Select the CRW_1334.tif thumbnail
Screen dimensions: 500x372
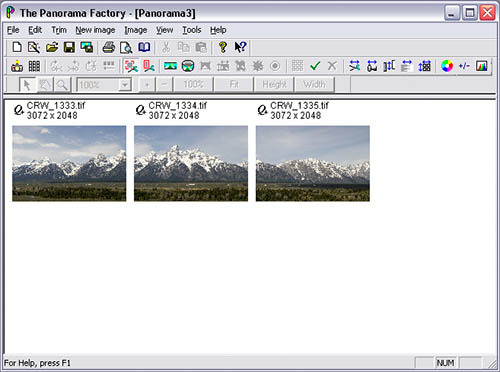pos(191,163)
